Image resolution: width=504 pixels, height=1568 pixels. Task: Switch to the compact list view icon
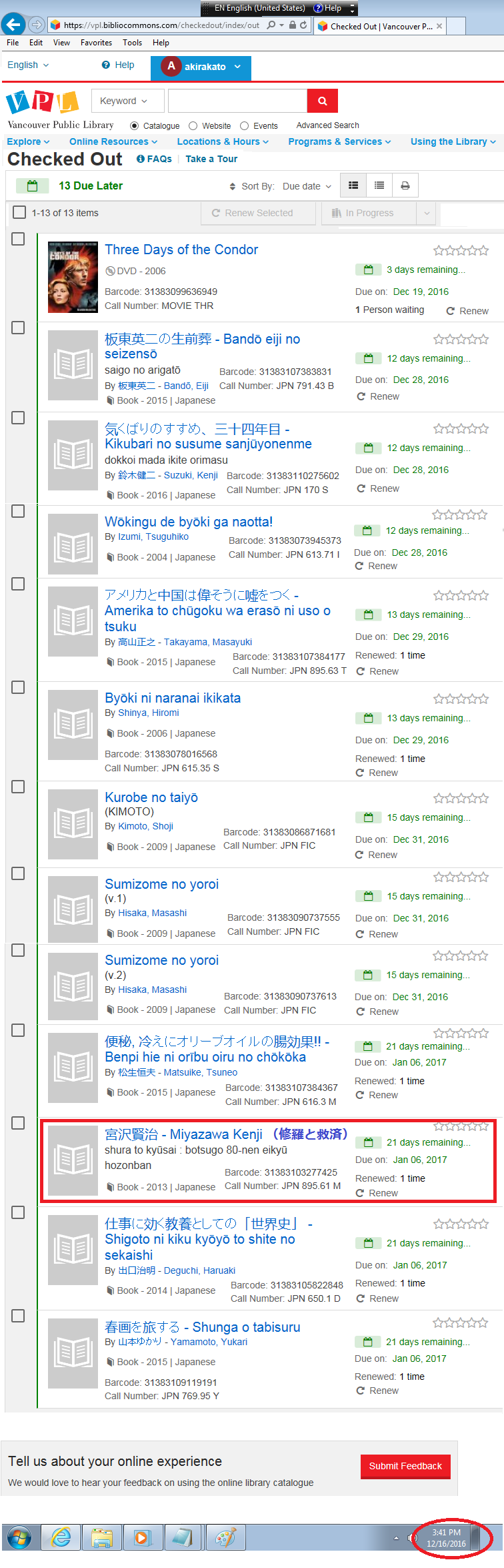(379, 185)
